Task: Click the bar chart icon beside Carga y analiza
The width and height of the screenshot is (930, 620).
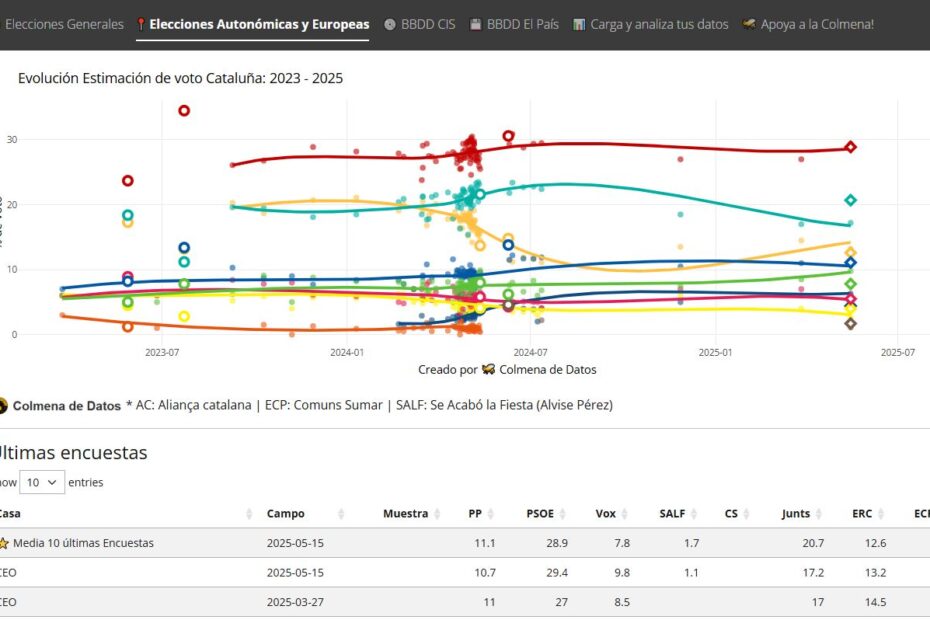Action: [x=577, y=24]
